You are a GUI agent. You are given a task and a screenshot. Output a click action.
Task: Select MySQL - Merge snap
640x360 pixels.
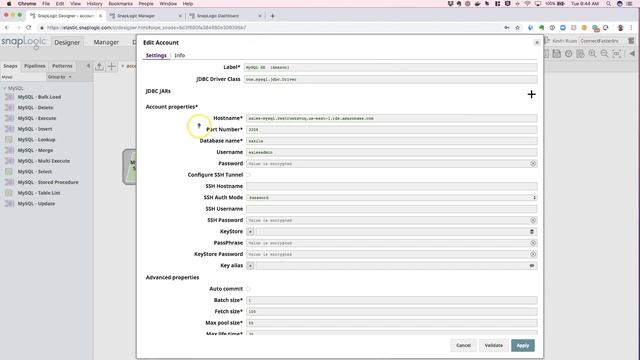tap(35, 150)
